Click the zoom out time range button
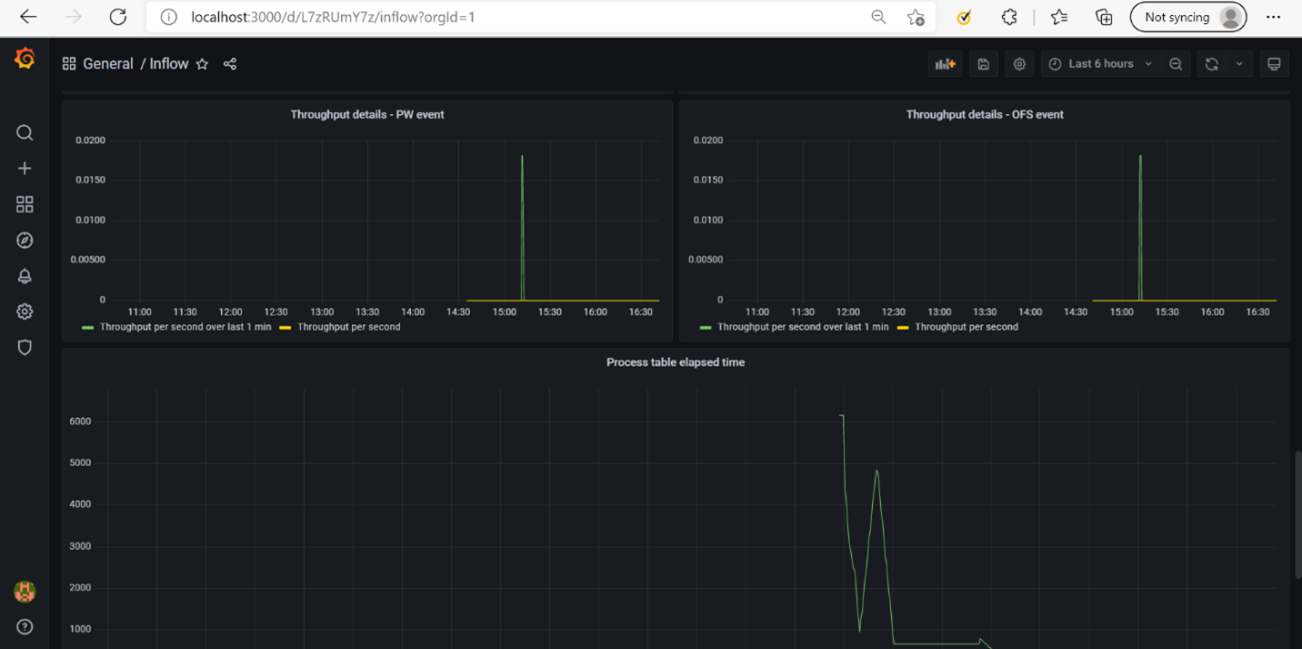This screenshot has height=649, width=1302. [x=1176, y=64]
